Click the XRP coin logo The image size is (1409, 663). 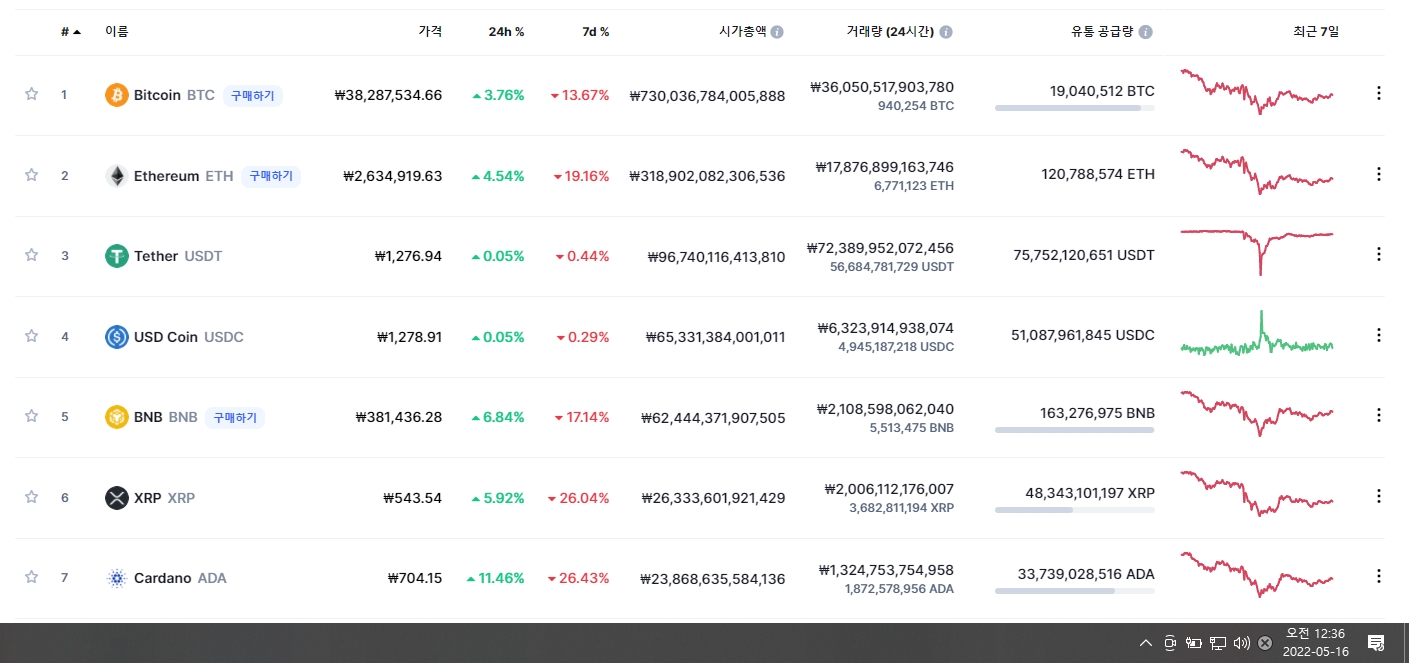click(117, 498)
